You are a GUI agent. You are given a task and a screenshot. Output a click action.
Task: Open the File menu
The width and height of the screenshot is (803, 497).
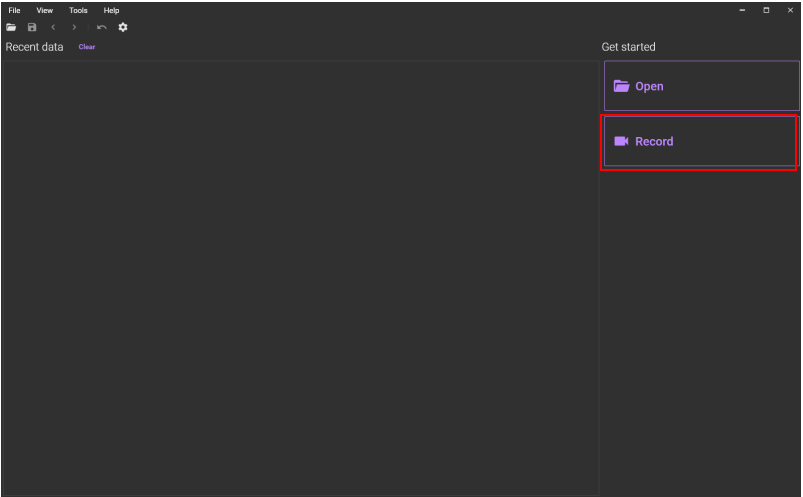point(14,10)
